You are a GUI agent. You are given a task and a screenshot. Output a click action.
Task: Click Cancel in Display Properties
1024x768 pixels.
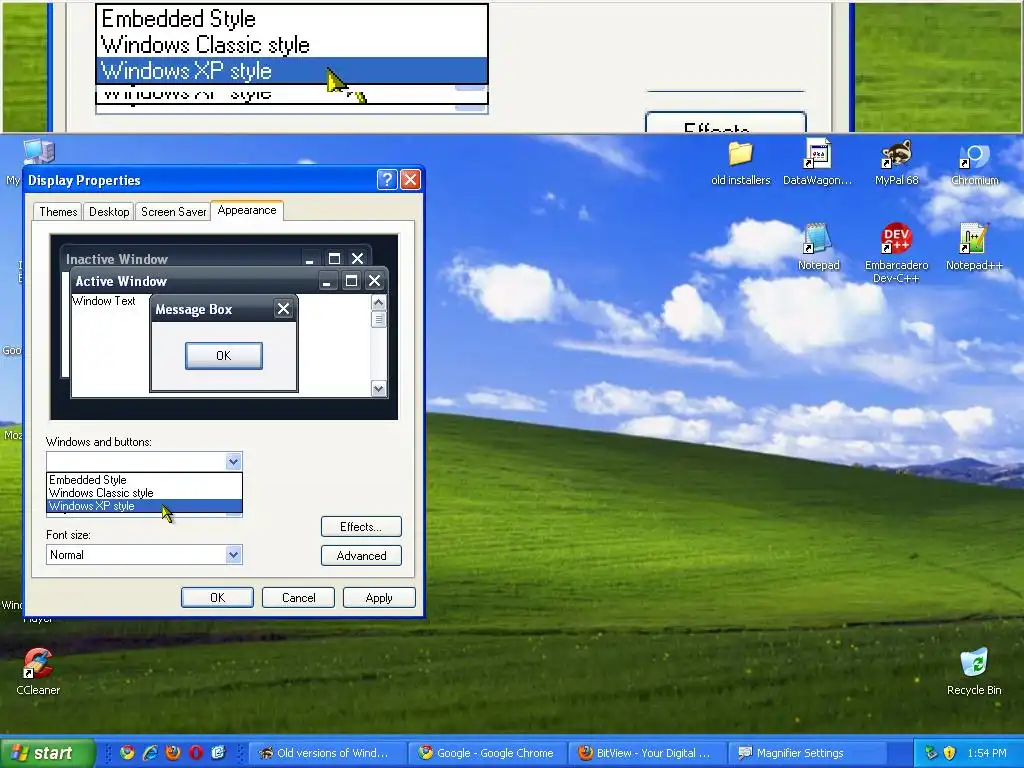point(298,598)
